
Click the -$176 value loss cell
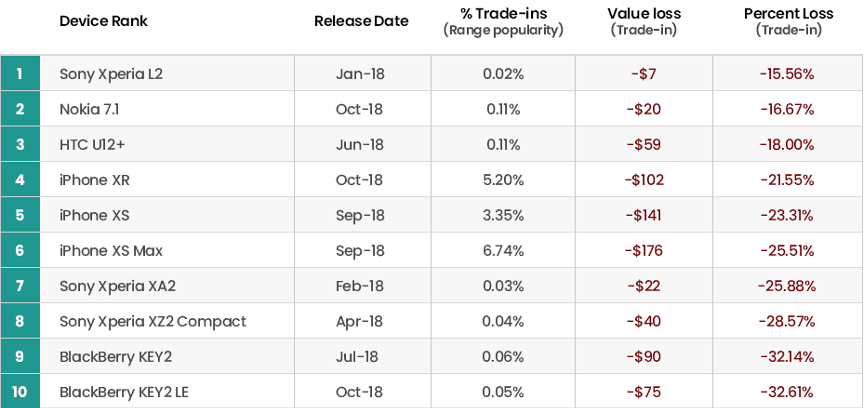pos(644,251)
